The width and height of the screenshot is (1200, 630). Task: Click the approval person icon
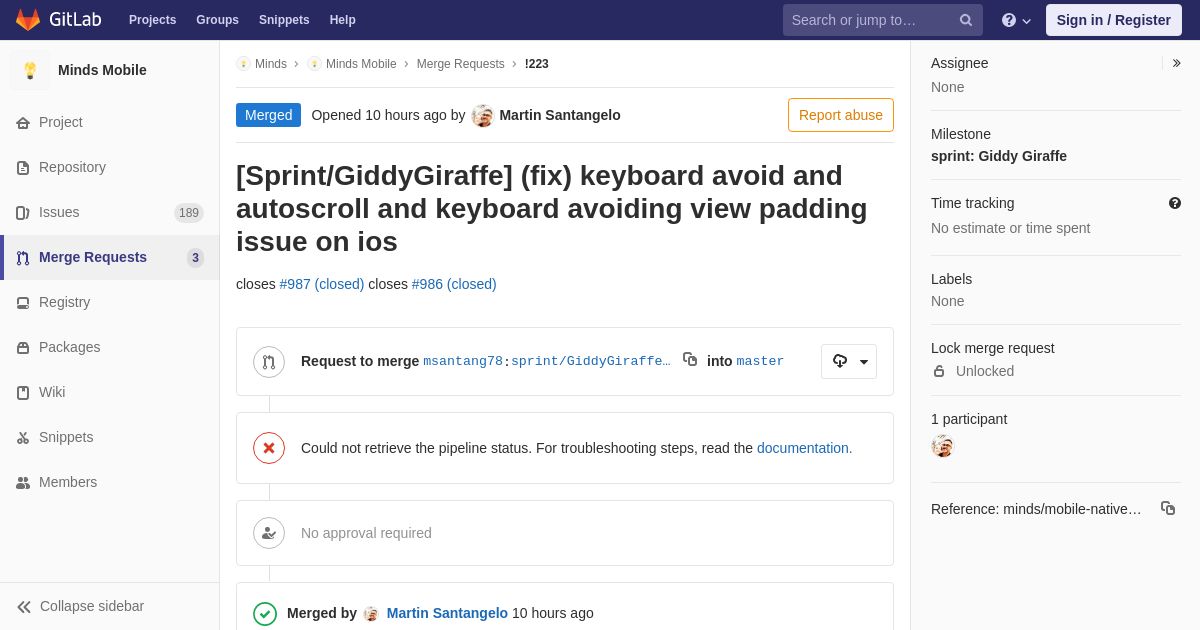click(x=269, y=533)
